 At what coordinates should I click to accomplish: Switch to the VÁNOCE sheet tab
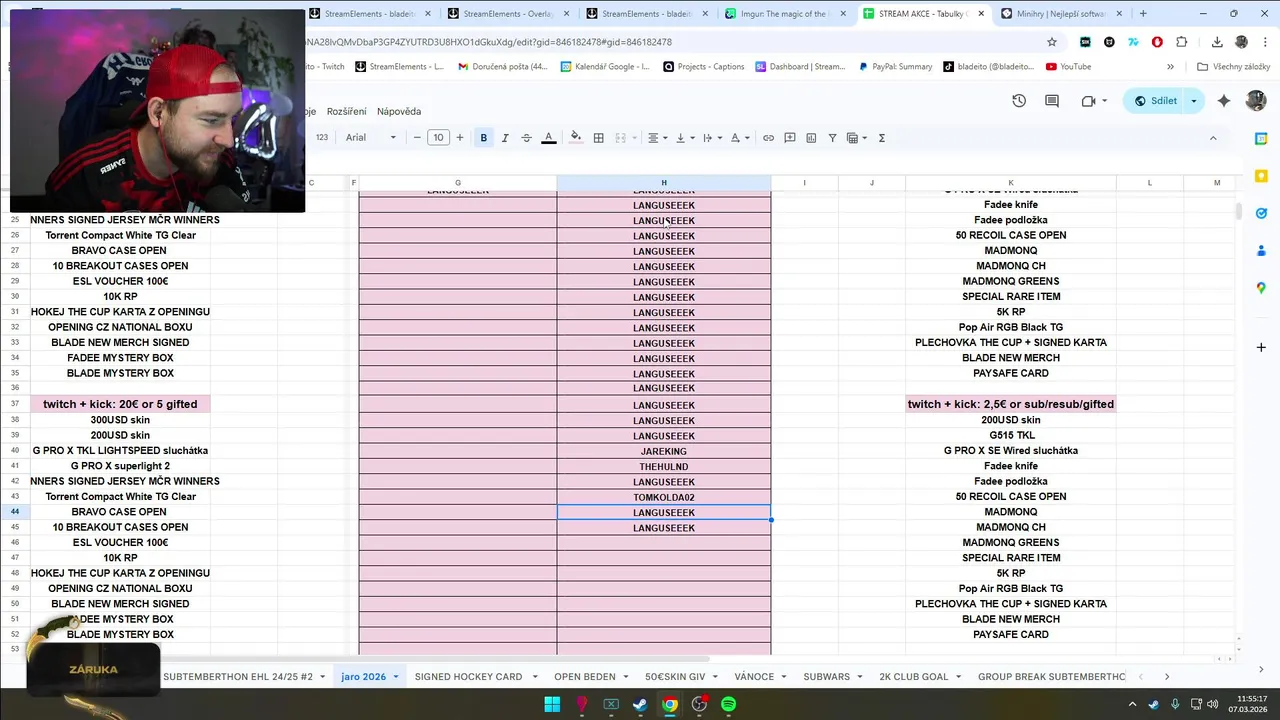[x=754, y=677]
